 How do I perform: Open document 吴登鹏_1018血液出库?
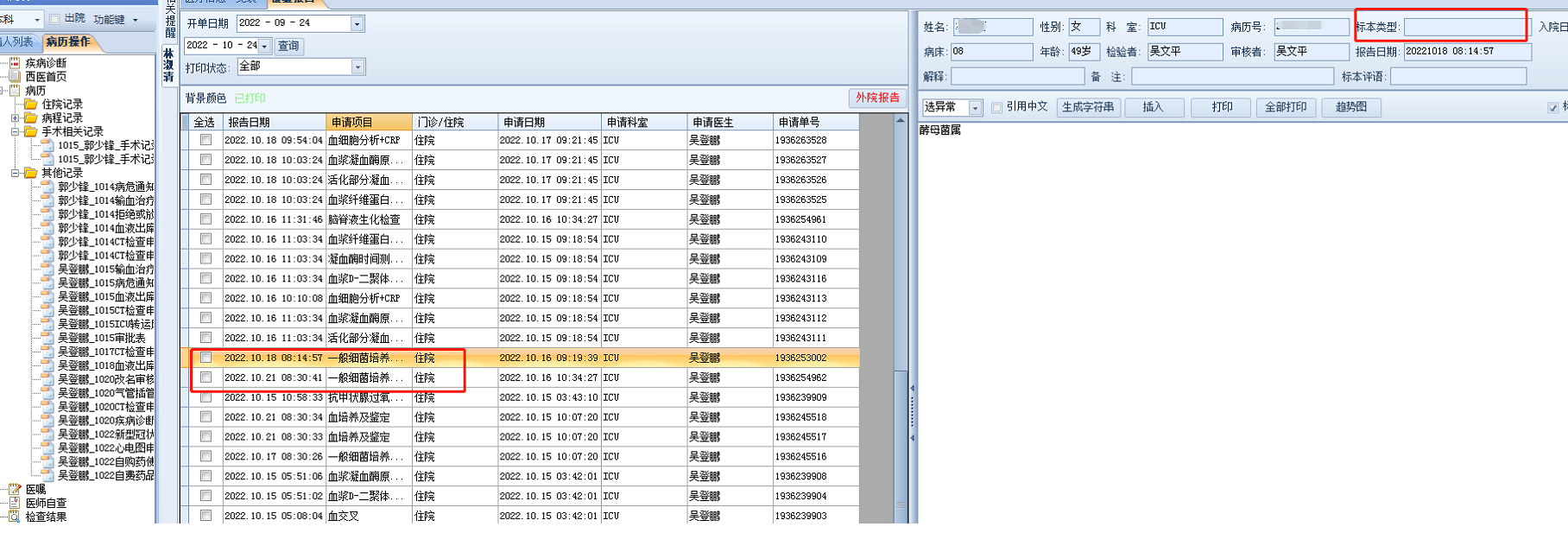(x=106, y=366)
